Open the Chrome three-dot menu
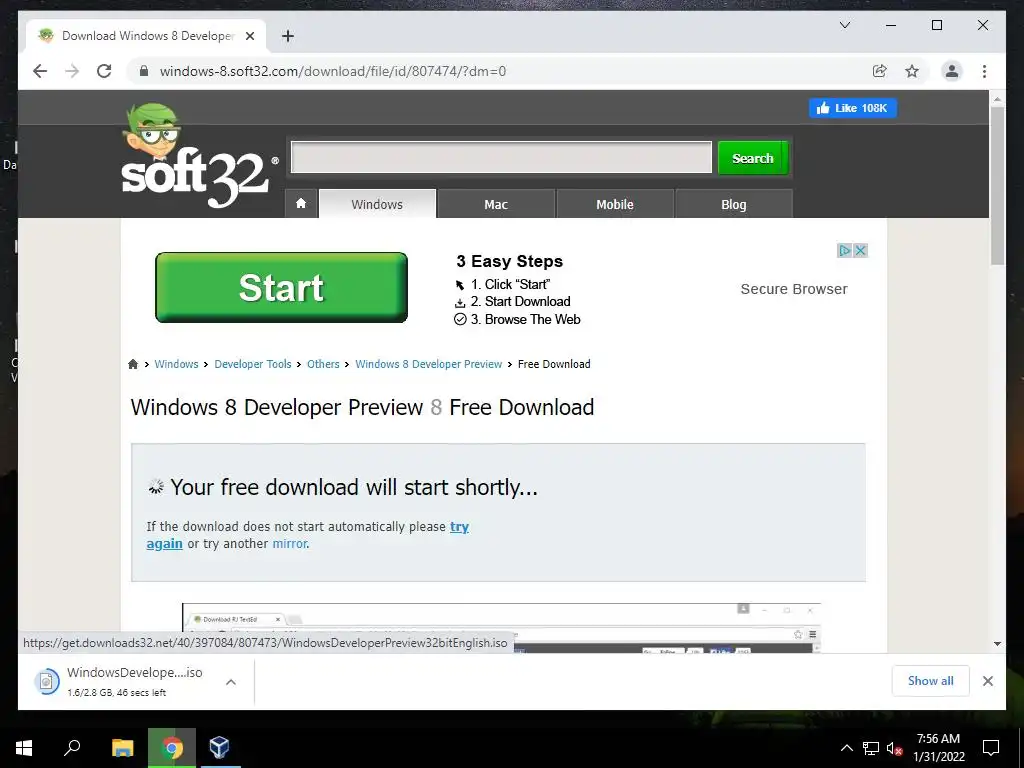 point(984,71)
